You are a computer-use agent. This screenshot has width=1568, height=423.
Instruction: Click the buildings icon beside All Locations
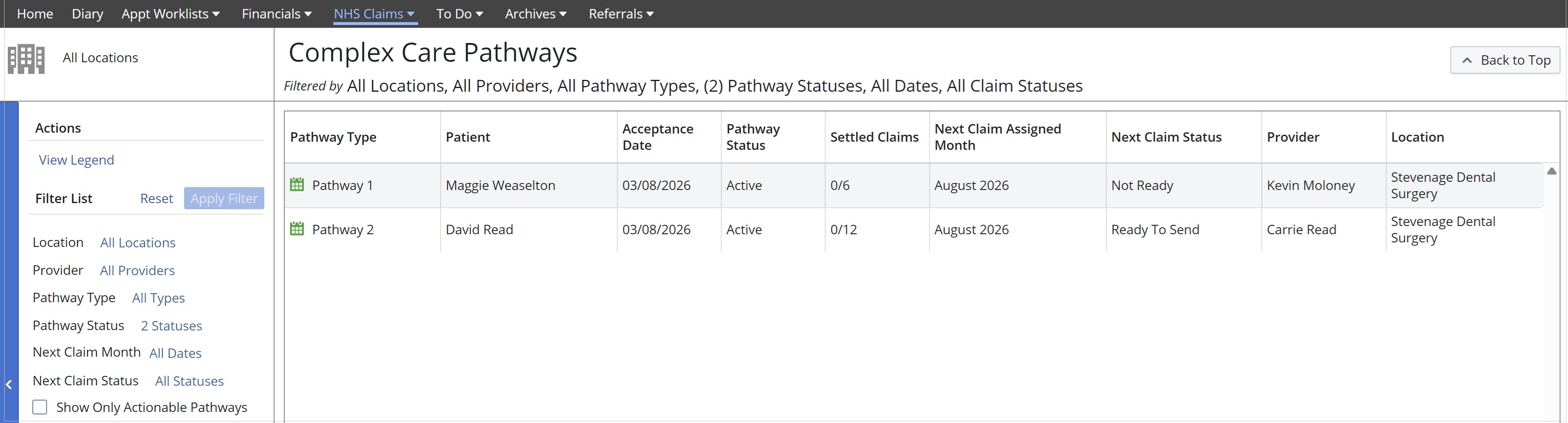(x=26, y=59)
